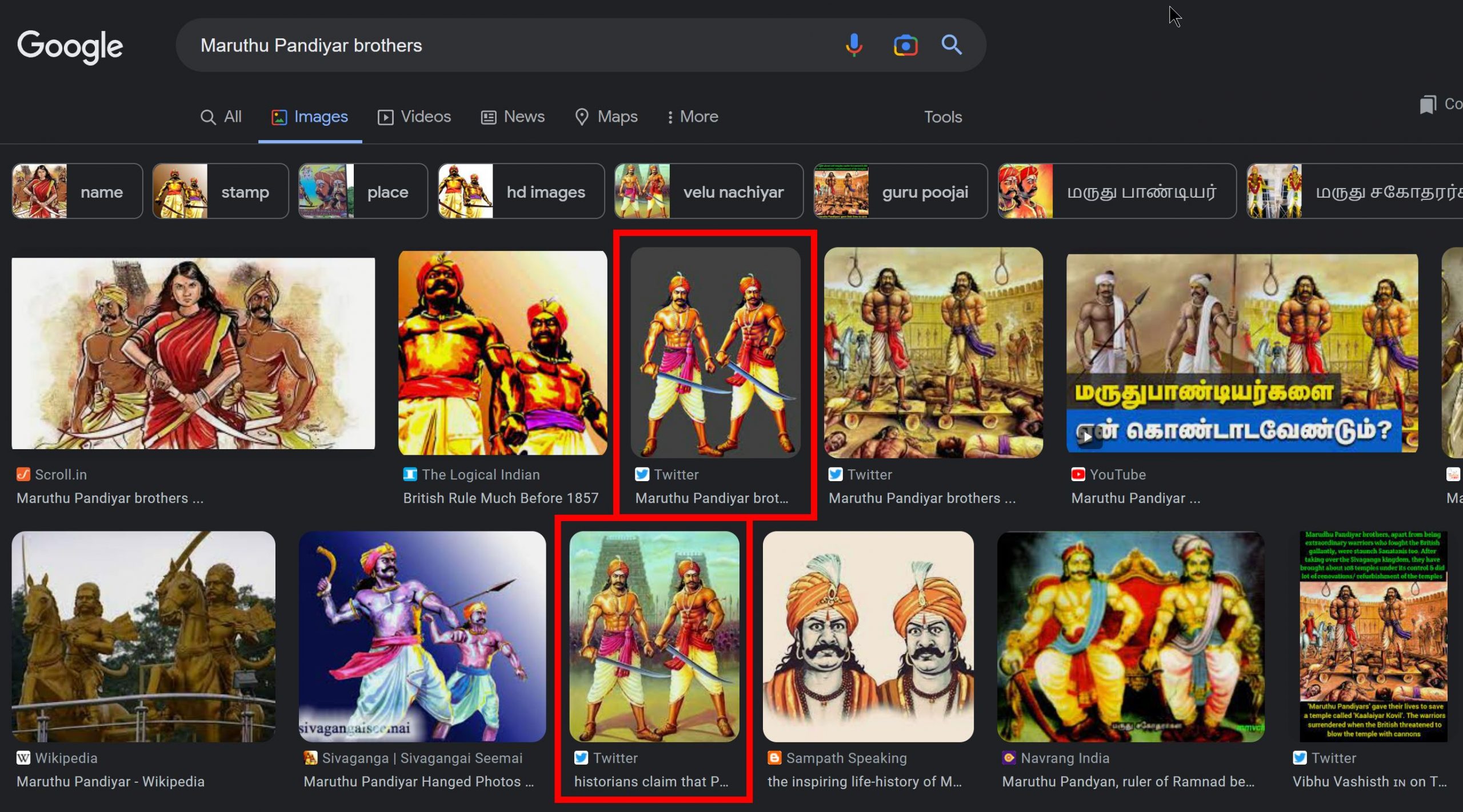Filter by the "guru poojai" chip

[901, 191]
